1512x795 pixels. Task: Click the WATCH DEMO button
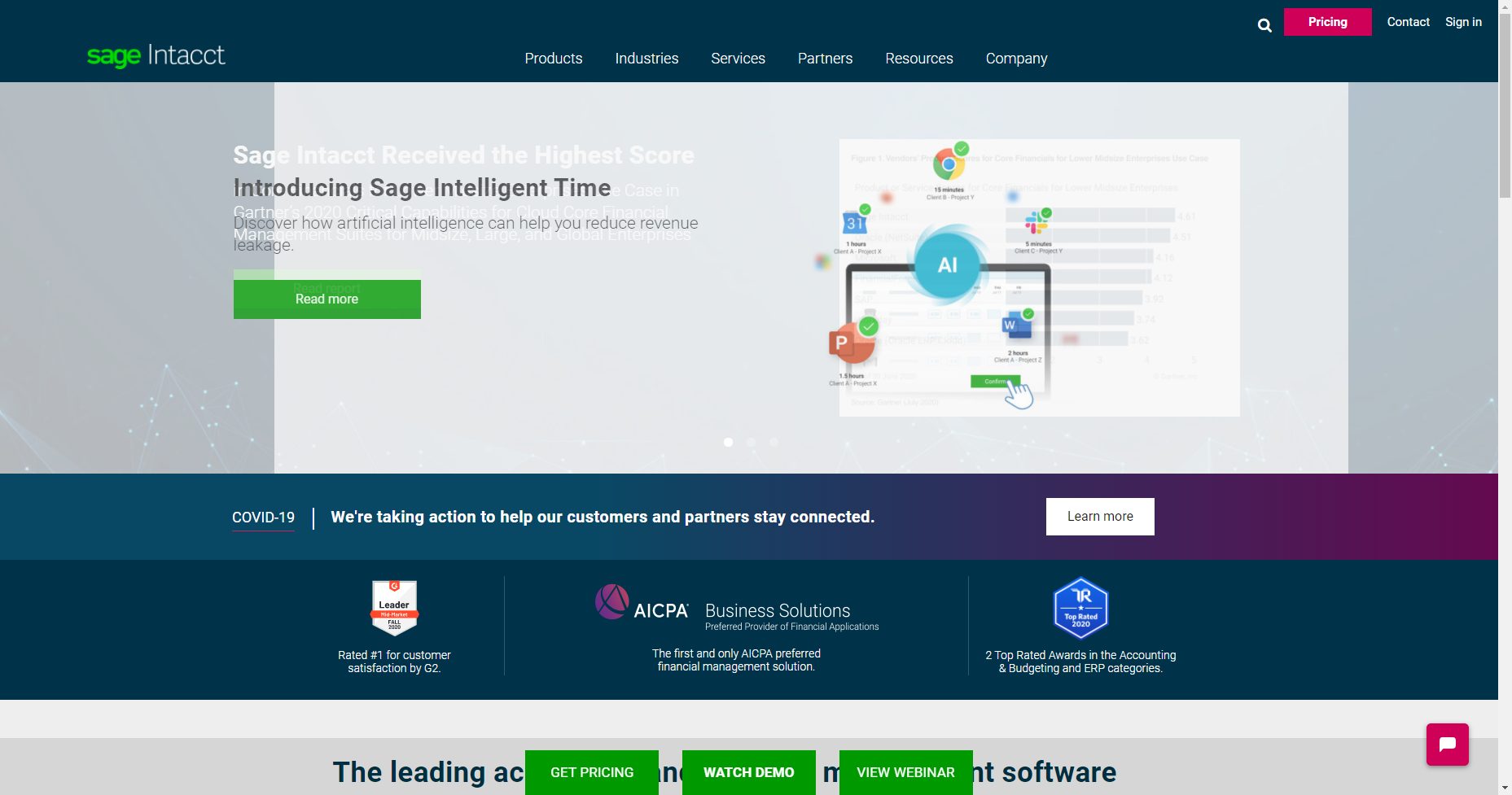(x=748, y=772)
